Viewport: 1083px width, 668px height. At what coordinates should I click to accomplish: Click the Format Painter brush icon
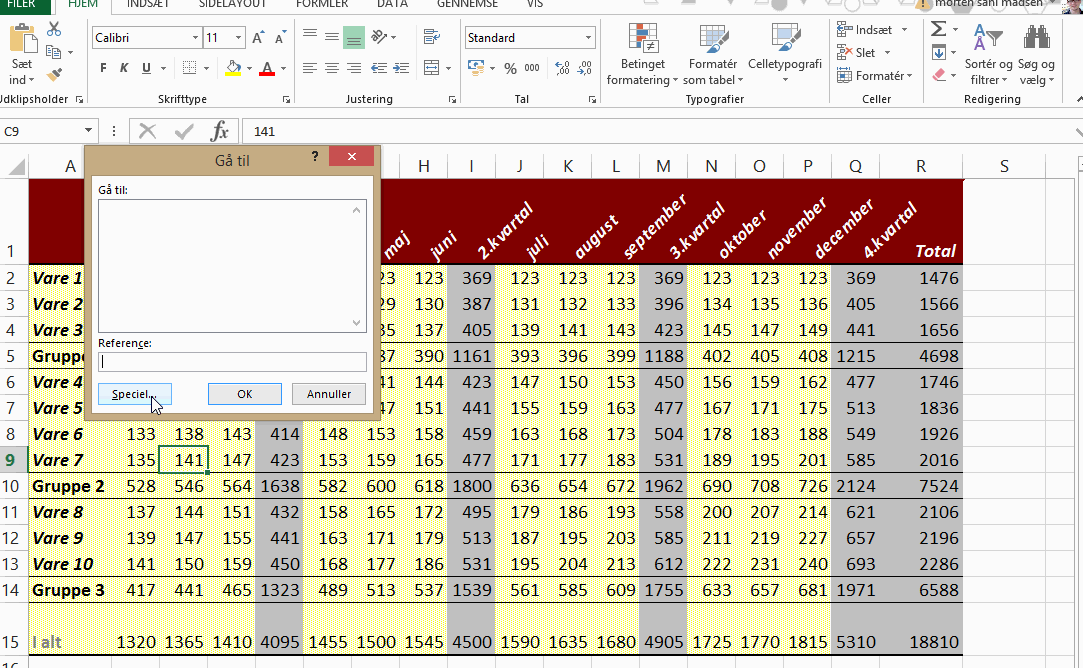(54, 73)
